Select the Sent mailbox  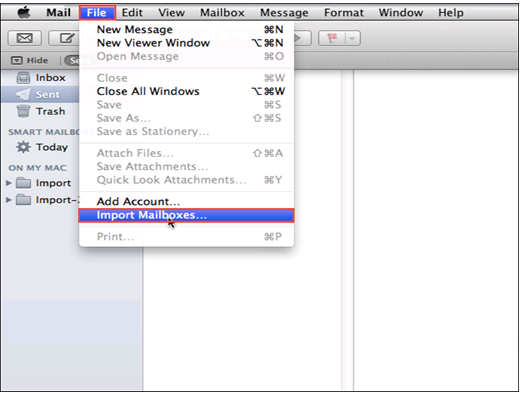click(x=40, y=94)
